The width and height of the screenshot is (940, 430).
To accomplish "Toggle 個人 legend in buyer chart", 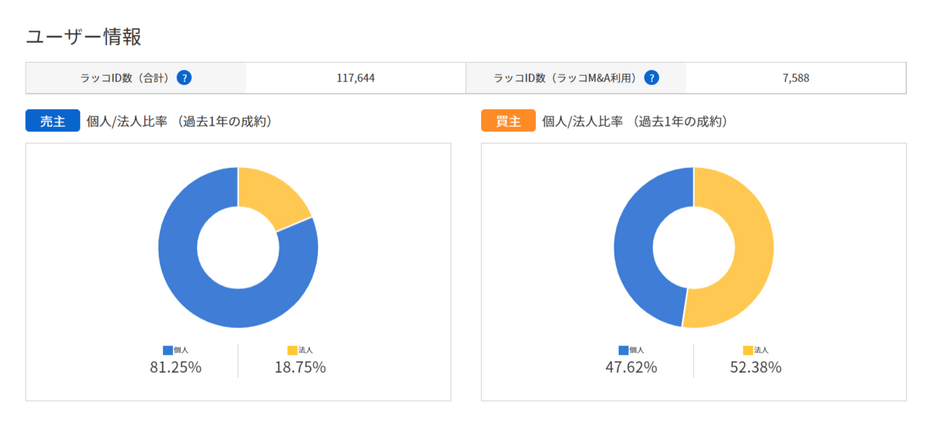I will pos(631,350).
